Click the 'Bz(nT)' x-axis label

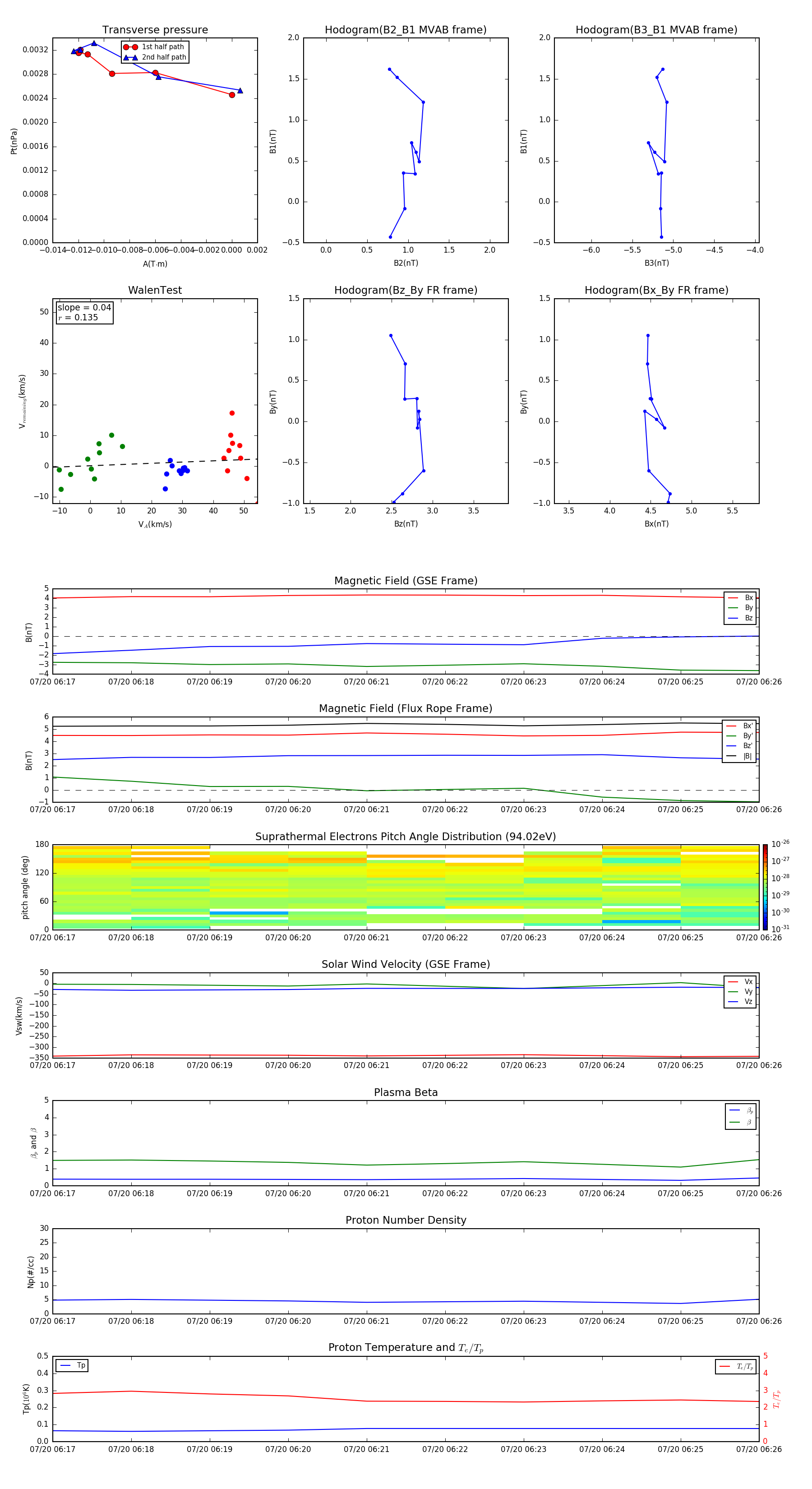pyautogui.click(x=406, y=524)
